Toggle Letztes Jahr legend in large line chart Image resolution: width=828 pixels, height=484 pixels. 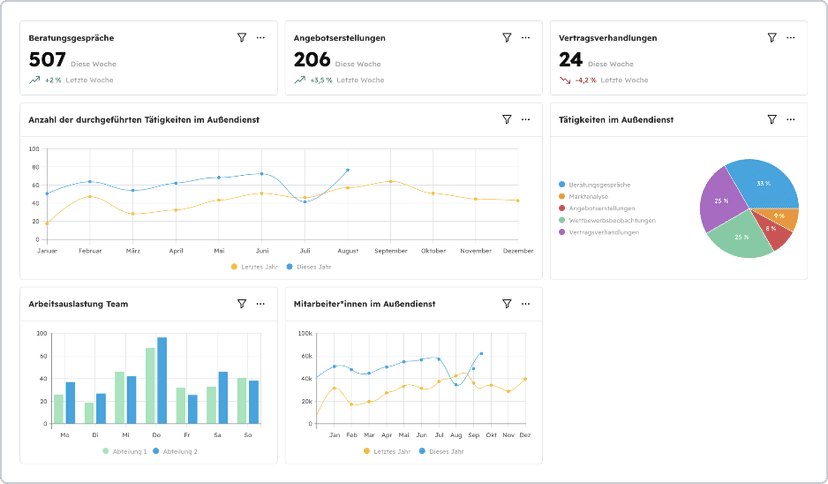254,267
